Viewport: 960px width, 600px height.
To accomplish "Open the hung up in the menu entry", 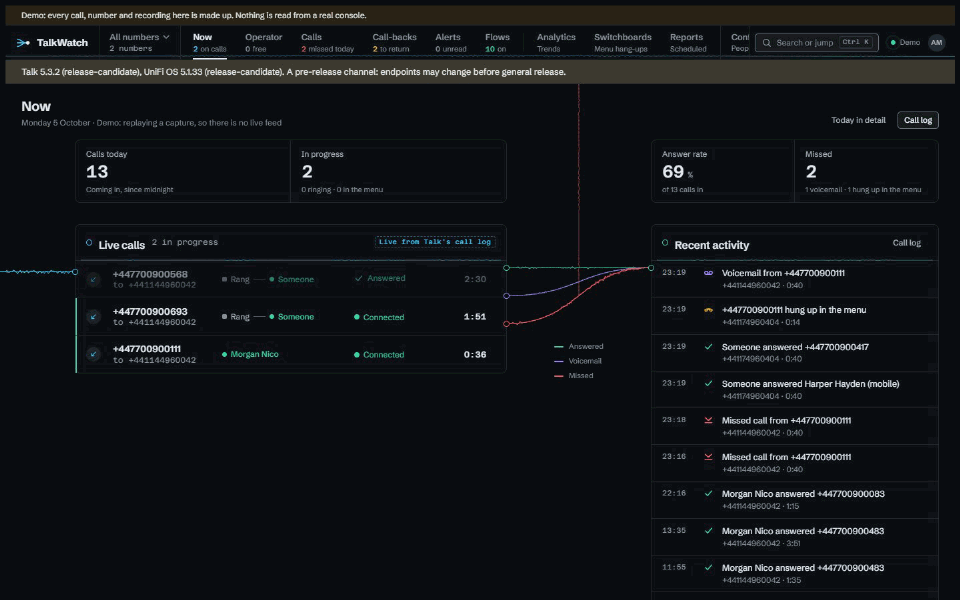I will [x=795, y=316].
